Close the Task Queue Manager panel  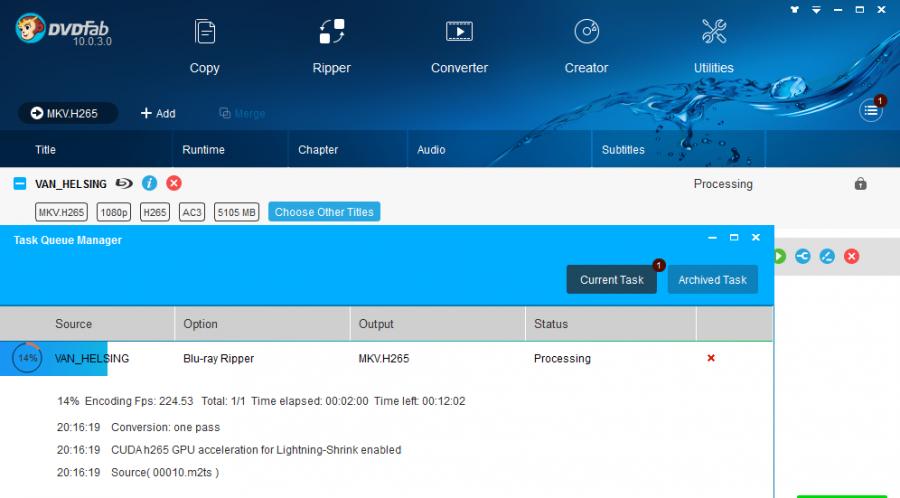755,238
